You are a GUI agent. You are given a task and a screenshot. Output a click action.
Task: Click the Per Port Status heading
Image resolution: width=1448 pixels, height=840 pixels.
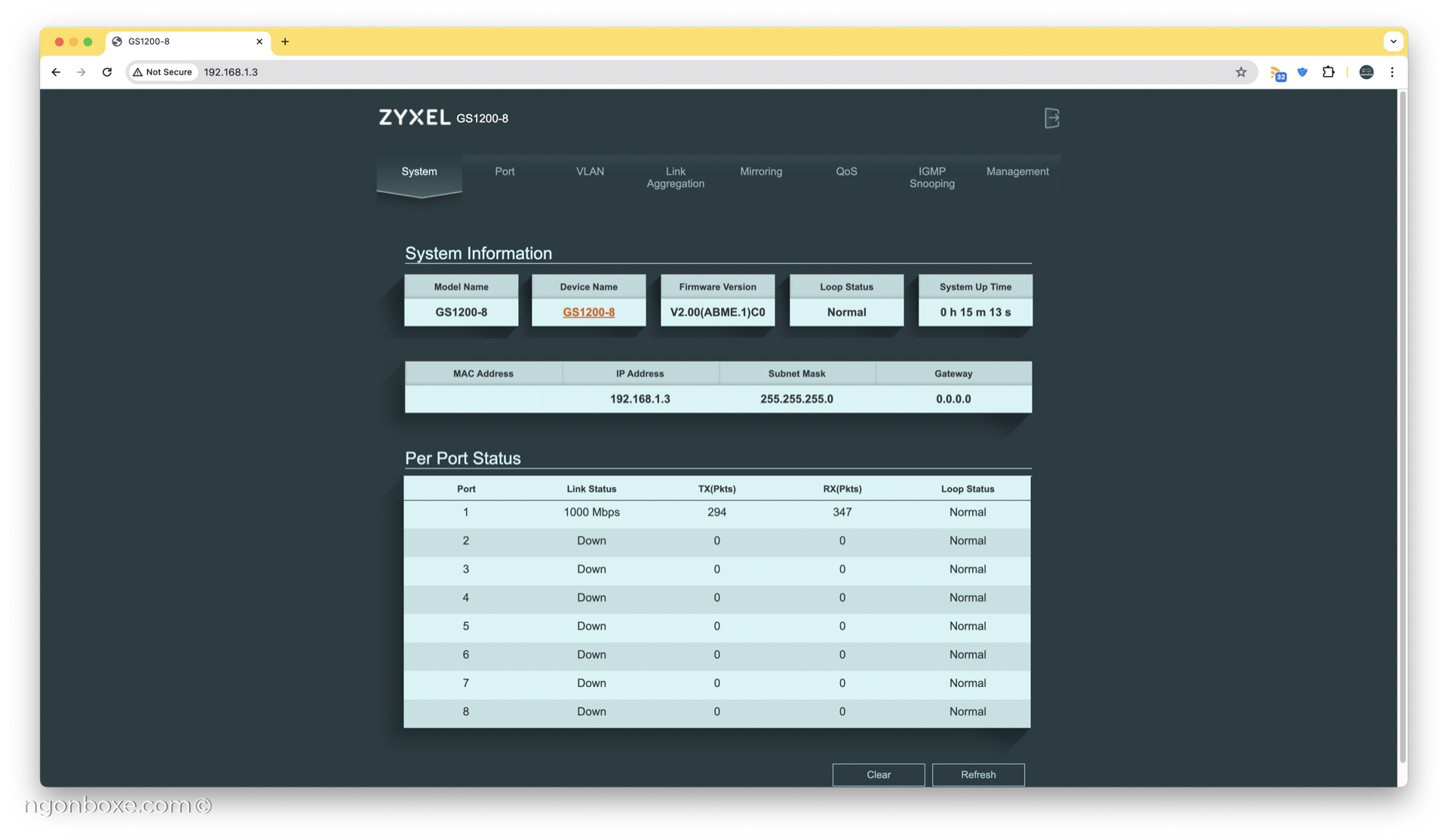462,458
